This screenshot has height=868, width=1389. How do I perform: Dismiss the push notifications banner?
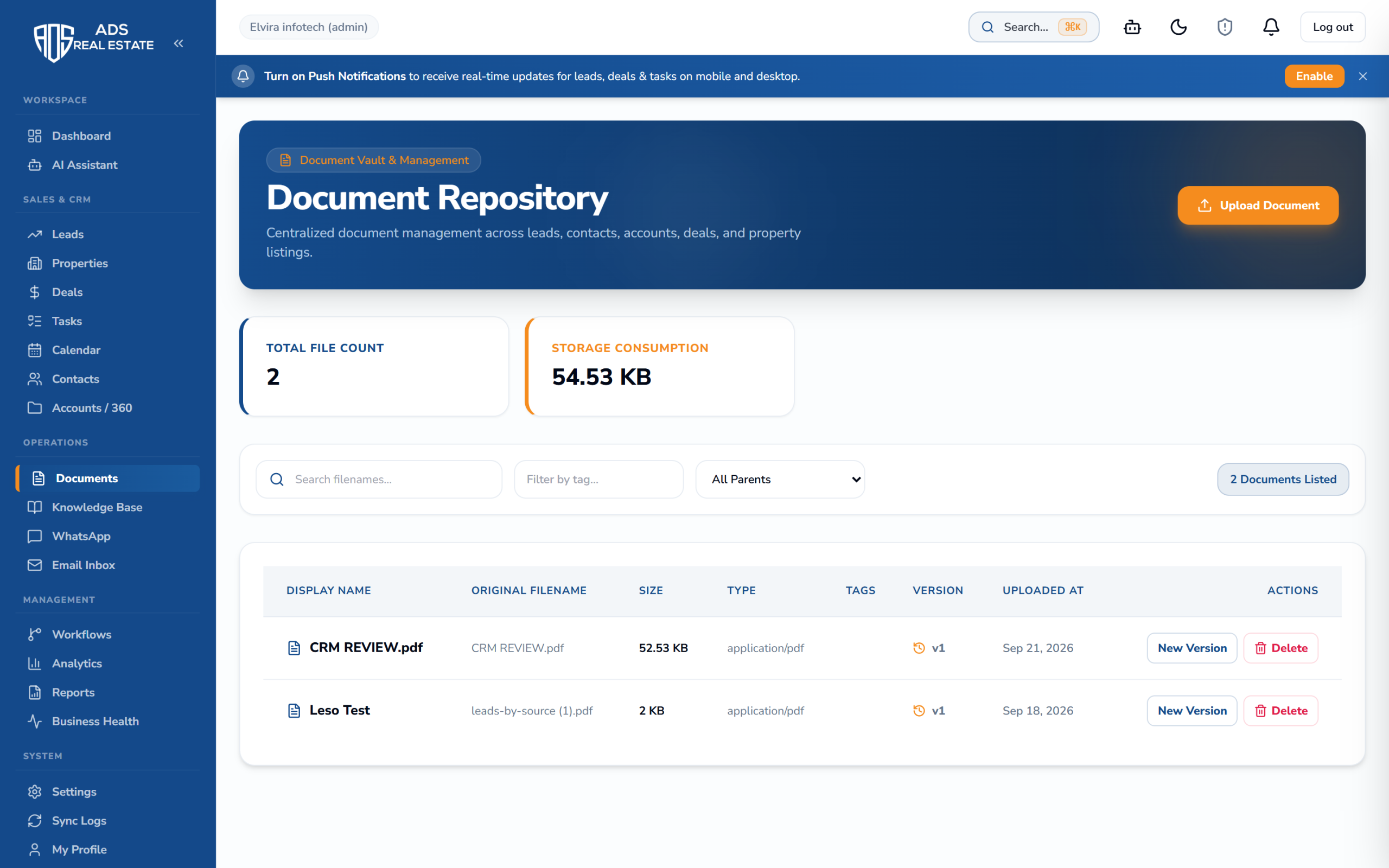(x=1362, y=76)
